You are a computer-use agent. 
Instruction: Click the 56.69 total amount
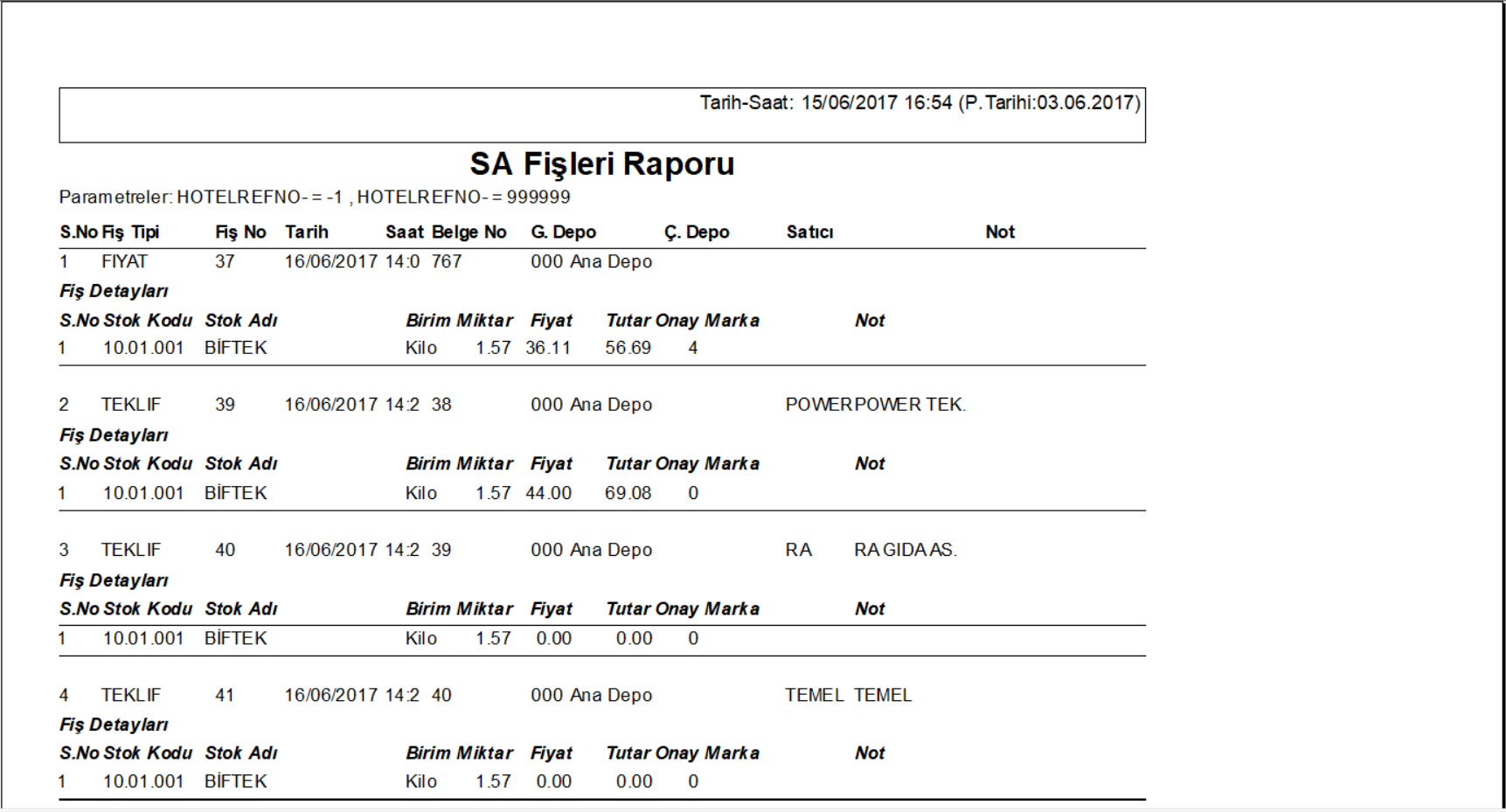(628, 348)
